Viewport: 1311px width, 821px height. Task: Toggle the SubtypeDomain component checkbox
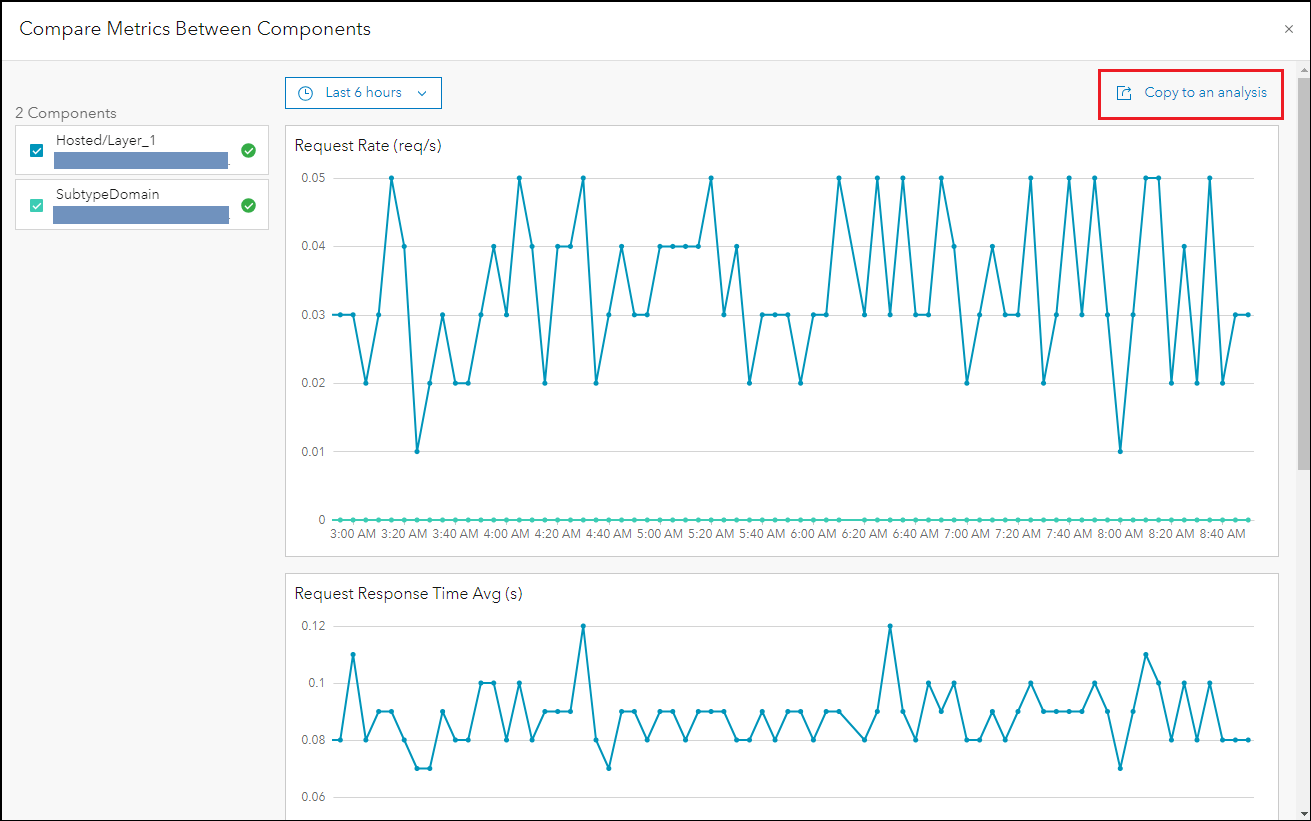[x=37, y=205]
